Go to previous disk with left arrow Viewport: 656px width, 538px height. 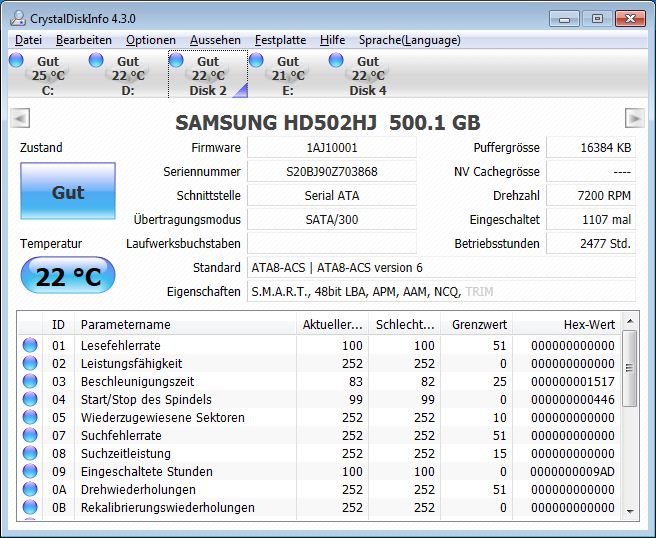click(20, 118)
